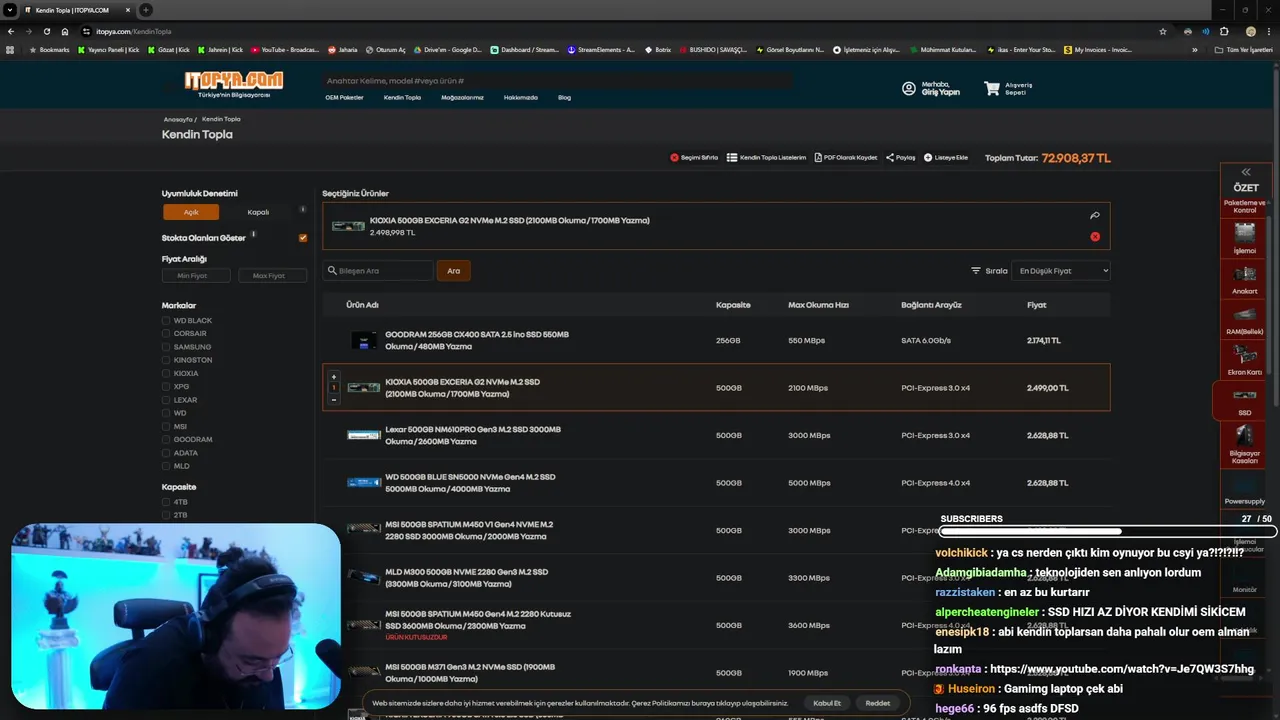Screen dimensions: 1280x720
Task: Decrease KIOXIA quantity with minus stepper
Action: pos(334,400)
